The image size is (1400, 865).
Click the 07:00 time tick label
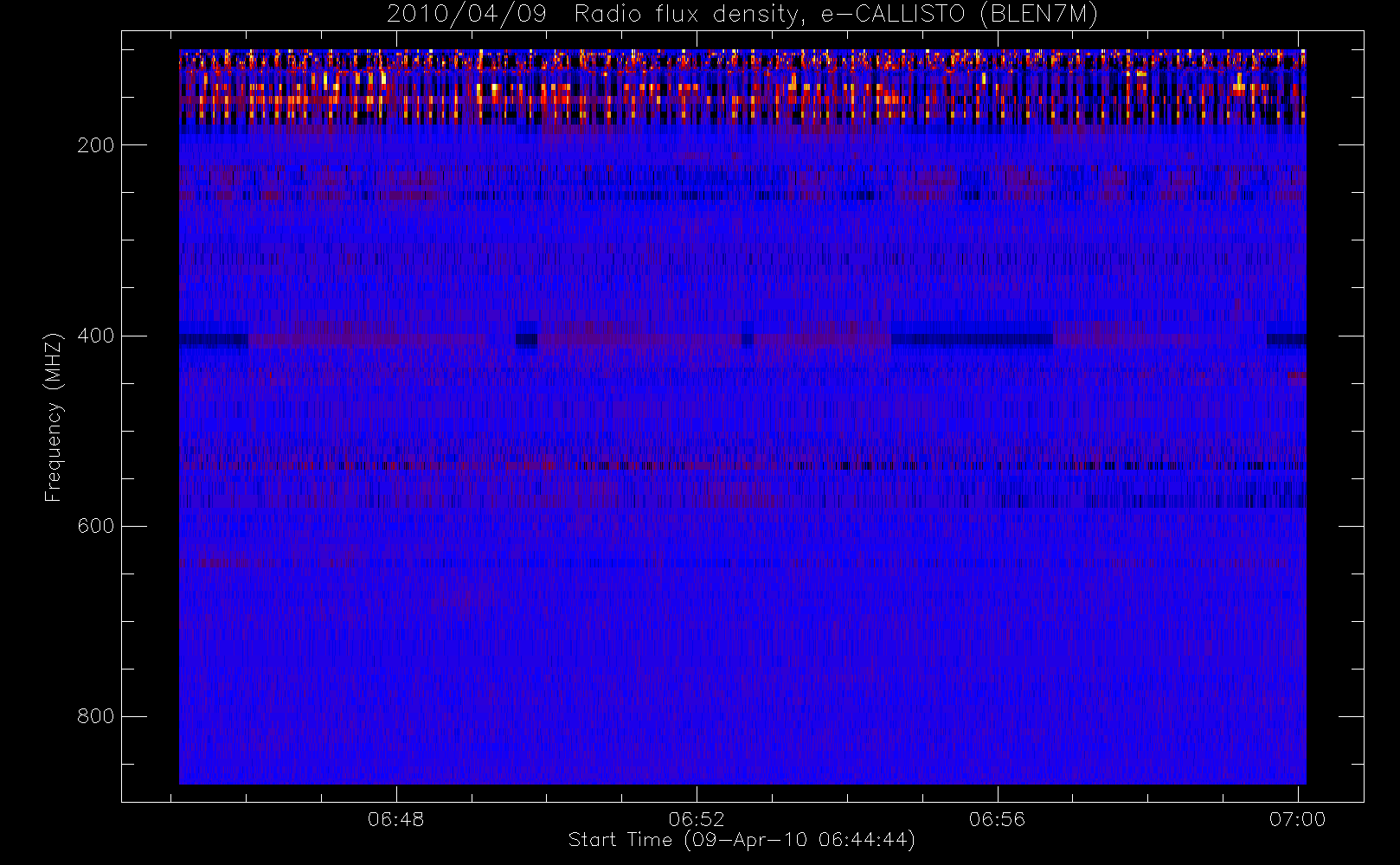coord(1297,819)
